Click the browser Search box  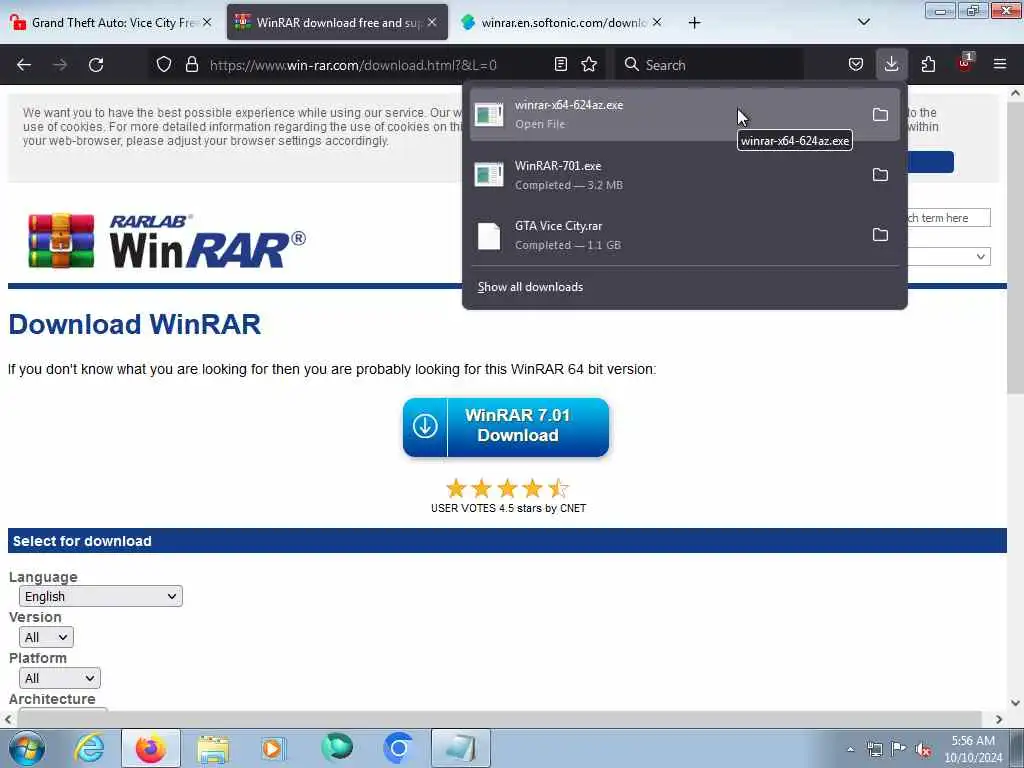pyautogui.click(x=710, y=65)
